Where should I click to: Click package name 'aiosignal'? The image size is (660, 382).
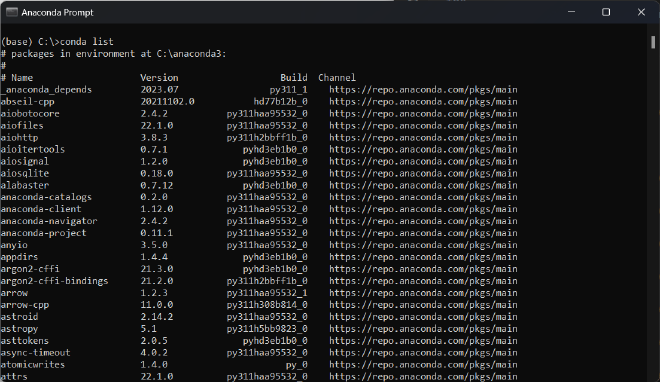pos(25,161)
